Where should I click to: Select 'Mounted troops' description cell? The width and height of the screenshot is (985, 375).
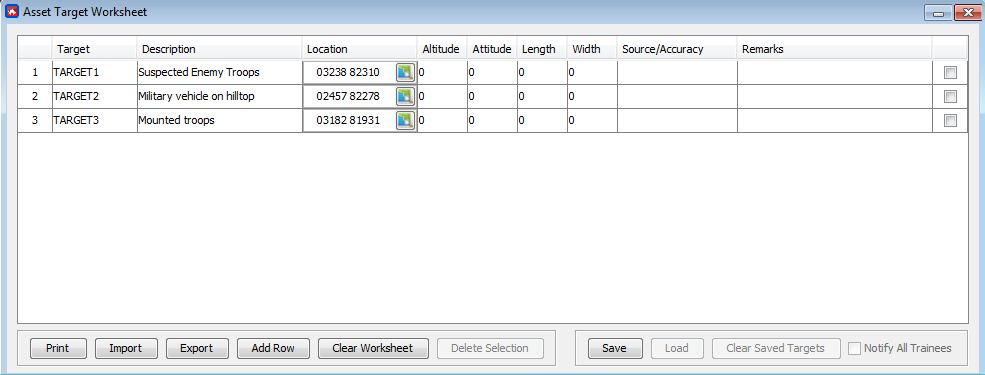[219, 121]
